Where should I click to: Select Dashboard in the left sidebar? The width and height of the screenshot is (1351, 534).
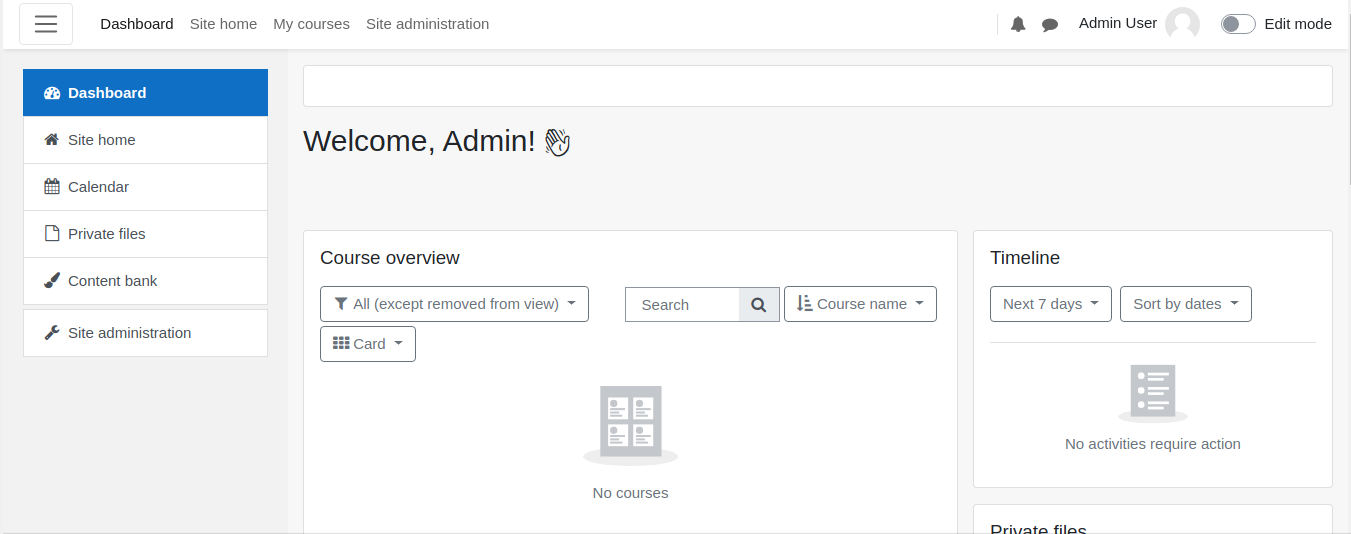click(x=145, y=93)
